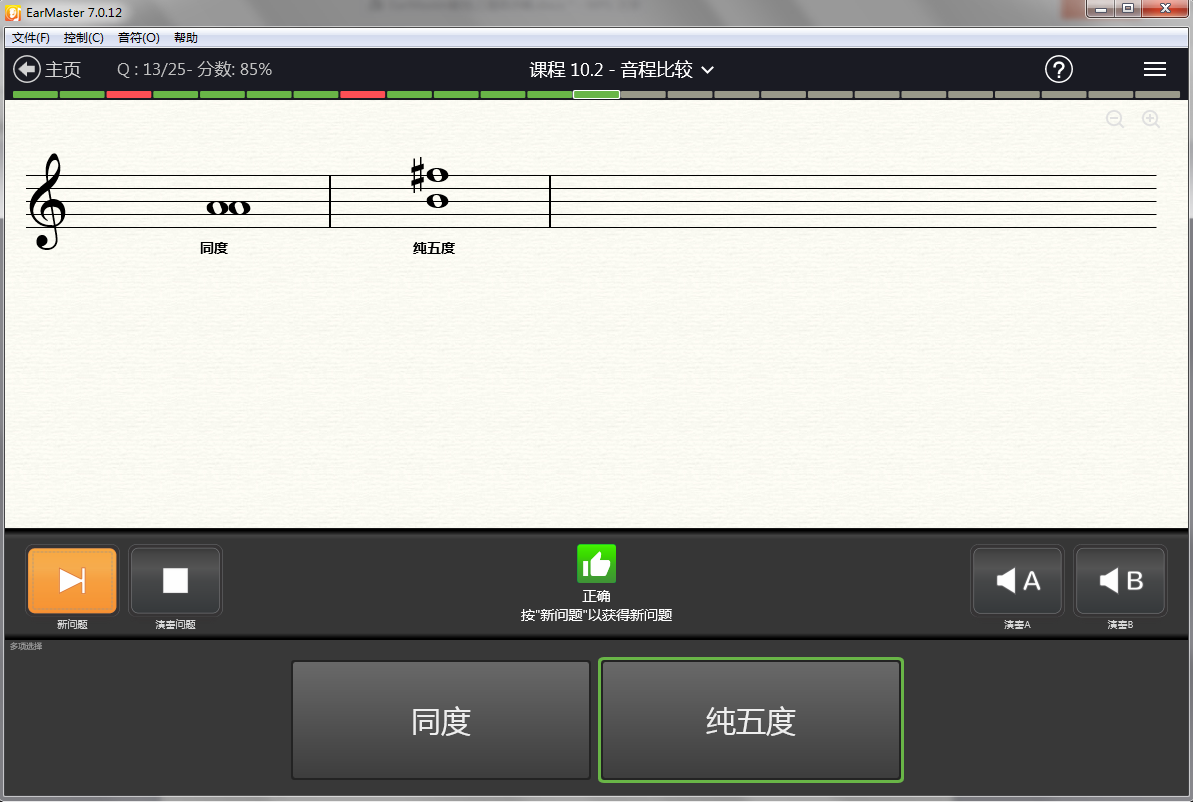
Task: Open Help via the question mark icon
Action: pos(1059,69)
